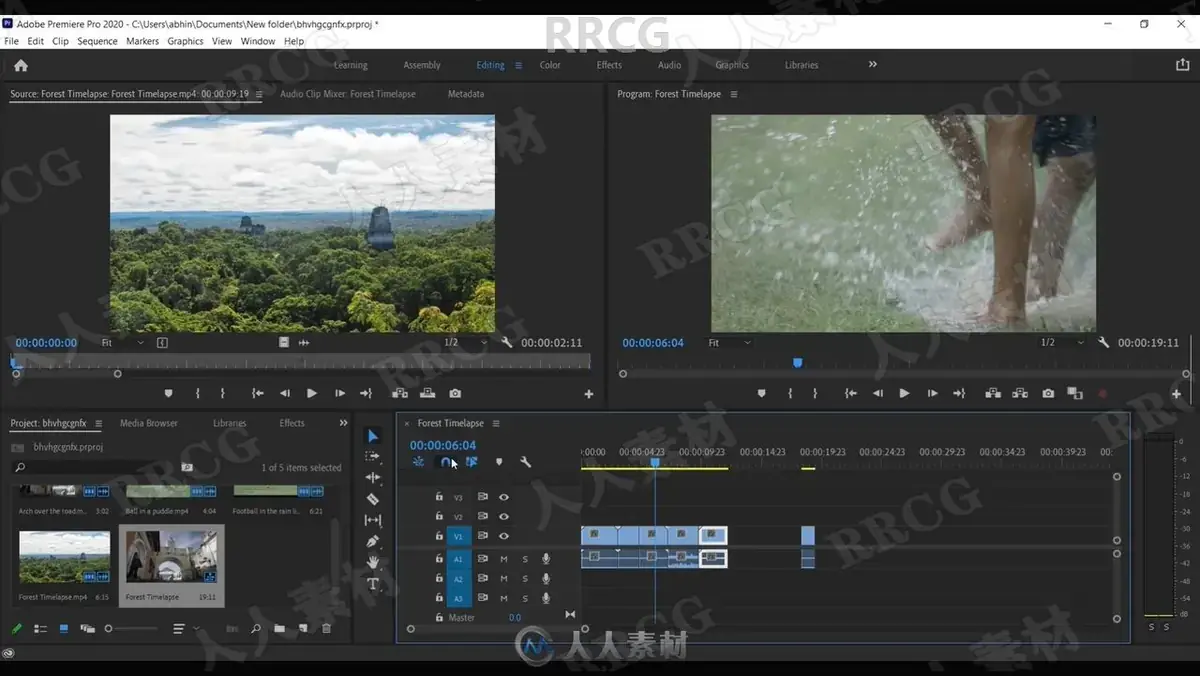Toggle V1 track targeting

coord(459,537)
